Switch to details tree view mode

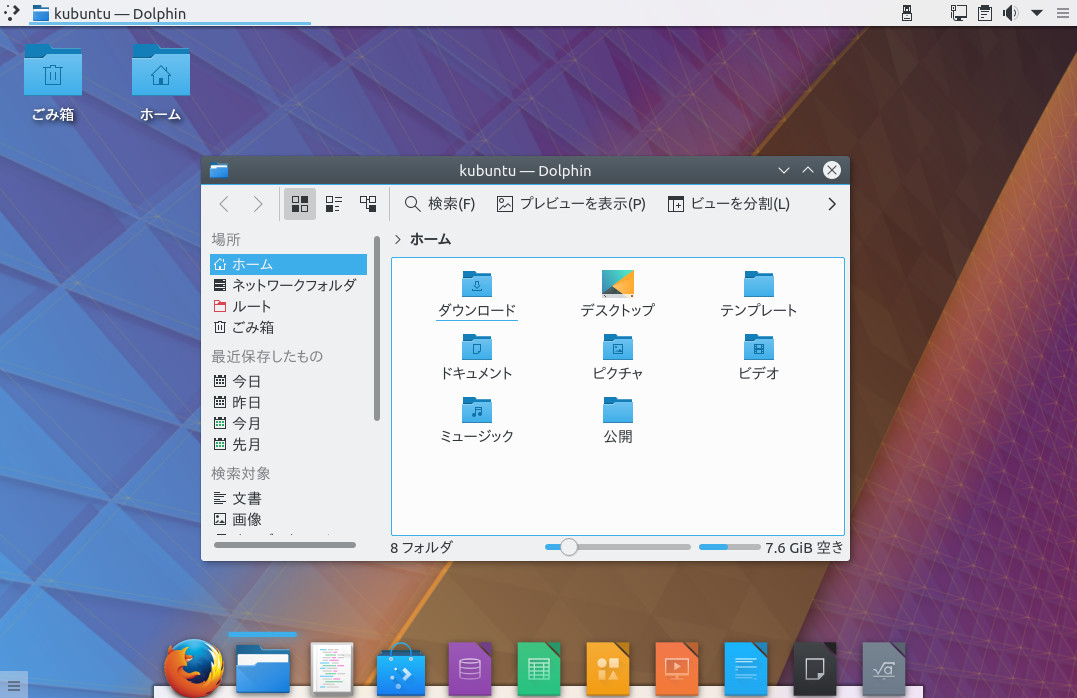(x=368, y=204)
